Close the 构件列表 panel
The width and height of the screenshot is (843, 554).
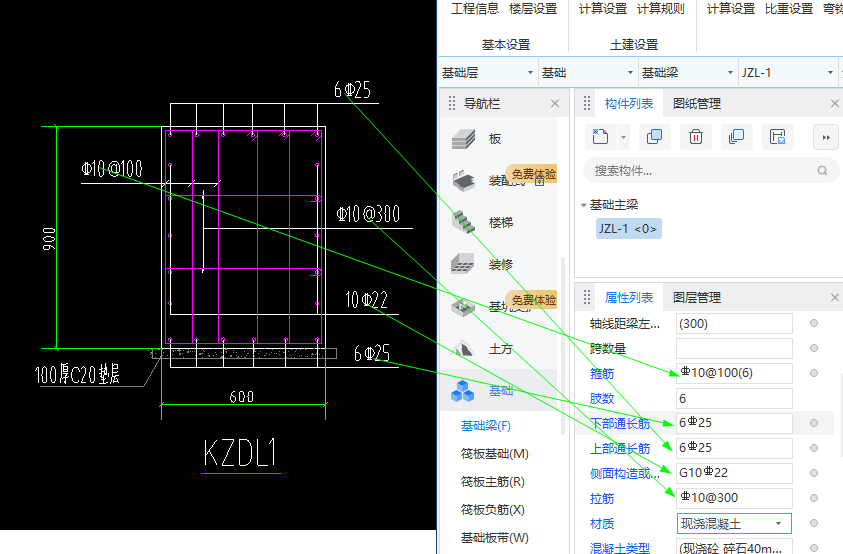834,103
